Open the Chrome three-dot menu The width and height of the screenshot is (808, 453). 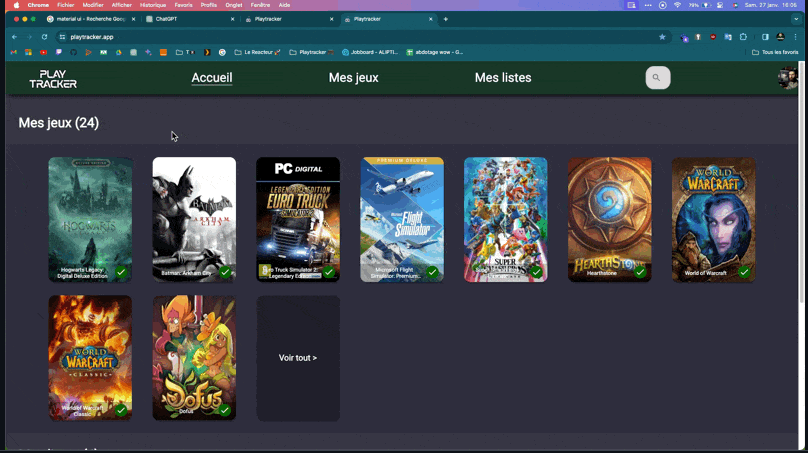[x=796, y=37]
